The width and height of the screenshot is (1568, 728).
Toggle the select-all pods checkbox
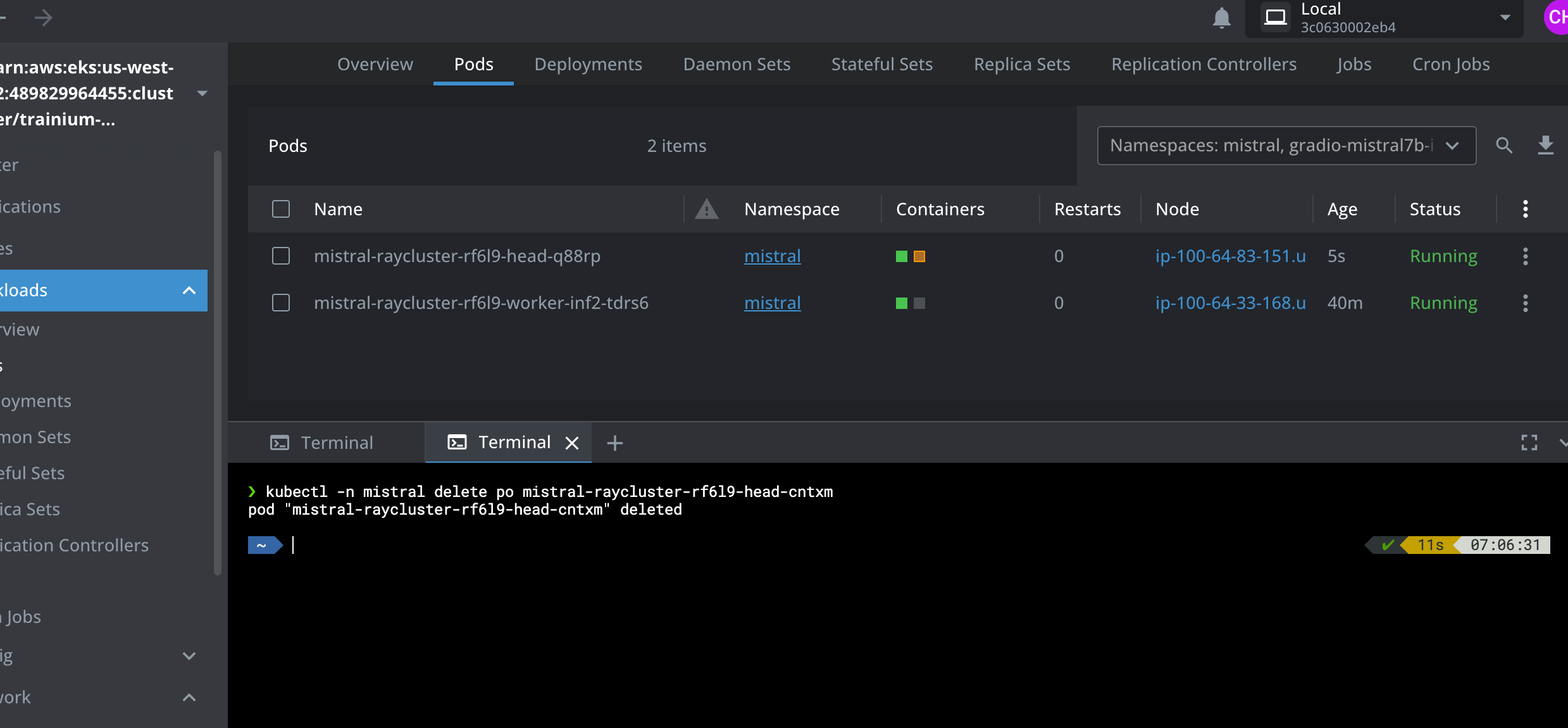pos(281,209)
